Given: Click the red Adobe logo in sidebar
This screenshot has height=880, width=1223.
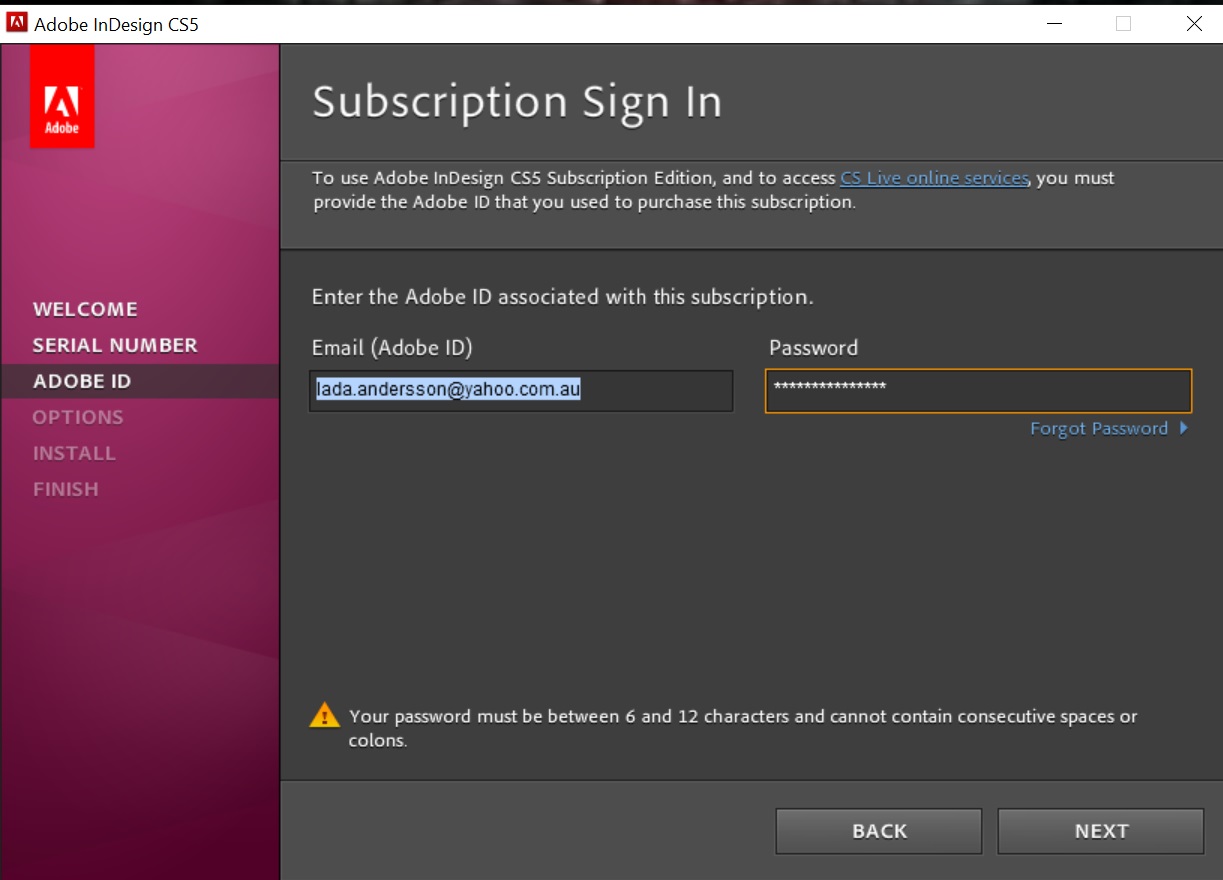Looking at the screenshot, I should coord(62,97).
